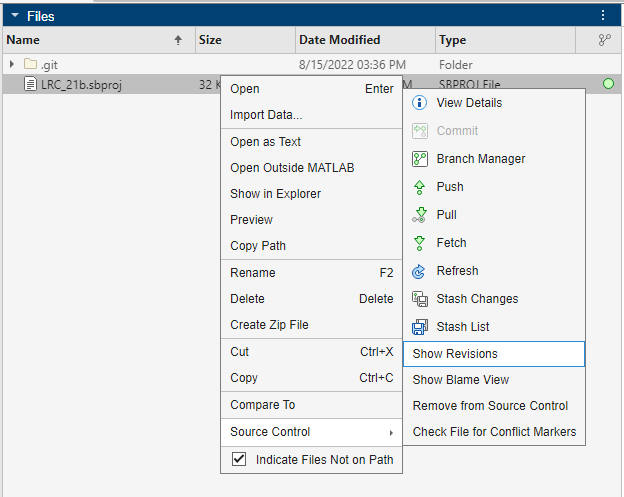Select Show Revisions menu entry

pyautogui.click(x=455, y=353)
